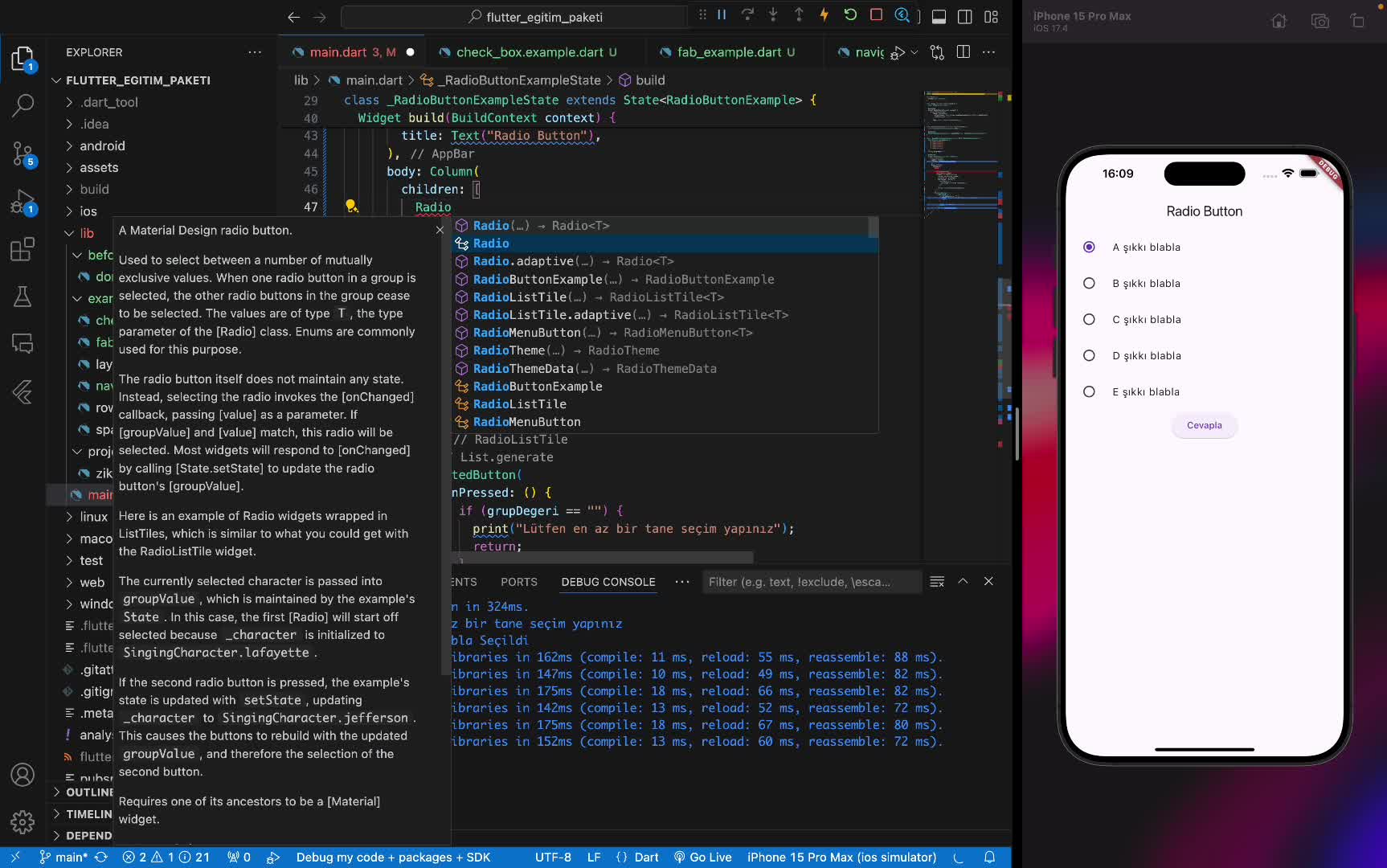Select the E şıkkı blabla radio button
Viewport: 1387px width, 868px height.
[x=1089, y=391]
